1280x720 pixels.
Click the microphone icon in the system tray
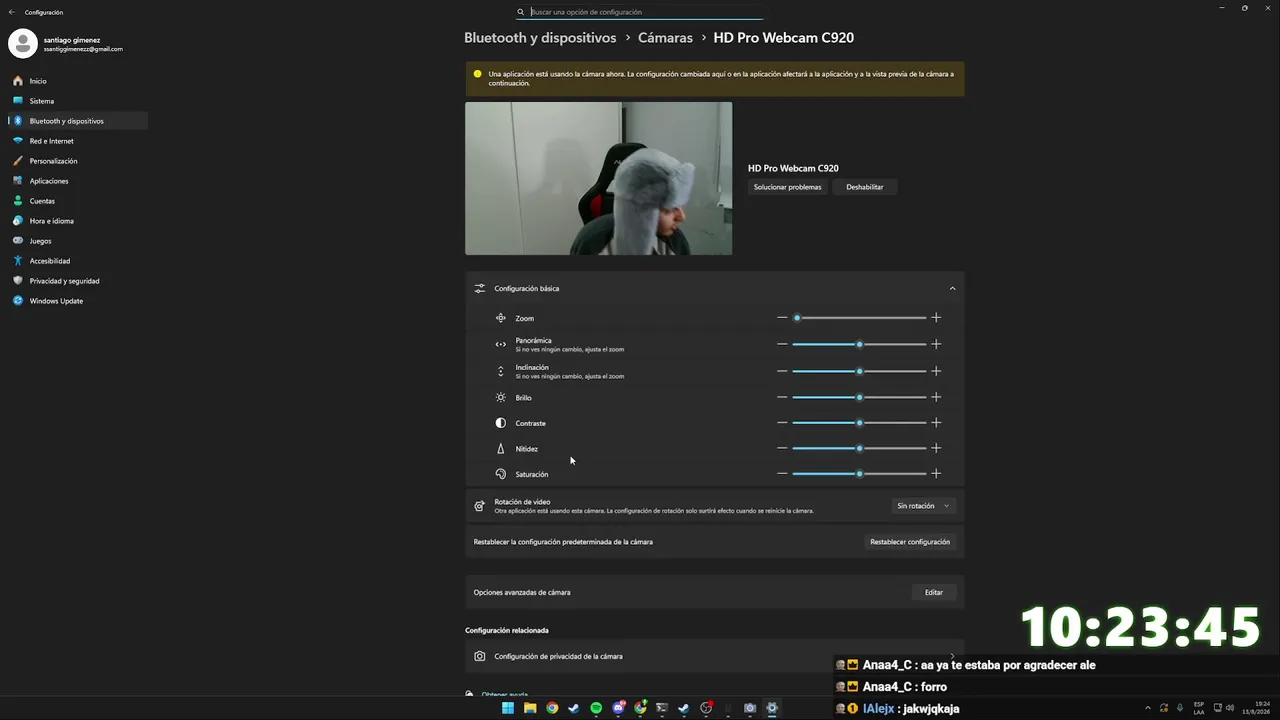click(1180, 708)
